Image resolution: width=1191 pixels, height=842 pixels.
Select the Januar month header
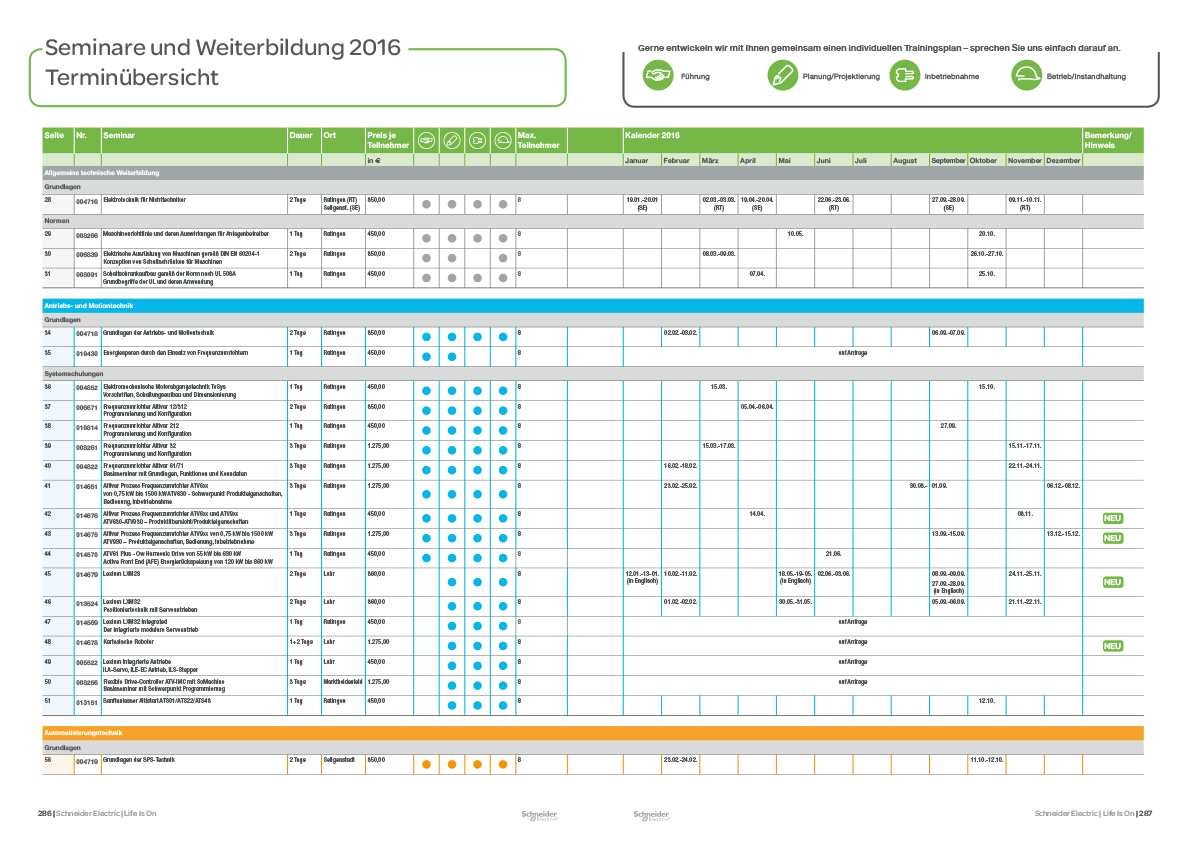[x=637, y=161]
